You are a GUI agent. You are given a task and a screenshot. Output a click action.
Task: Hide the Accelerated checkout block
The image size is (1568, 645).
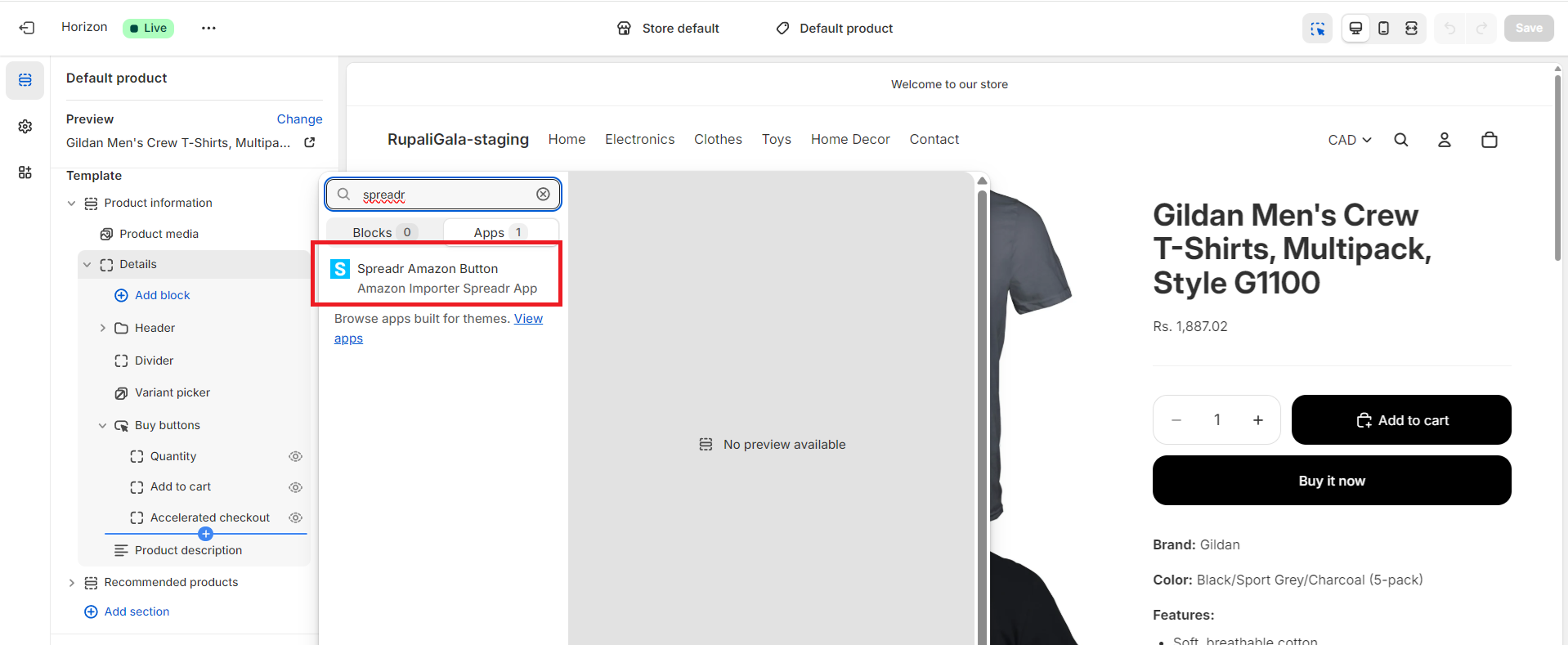(296, 517)
